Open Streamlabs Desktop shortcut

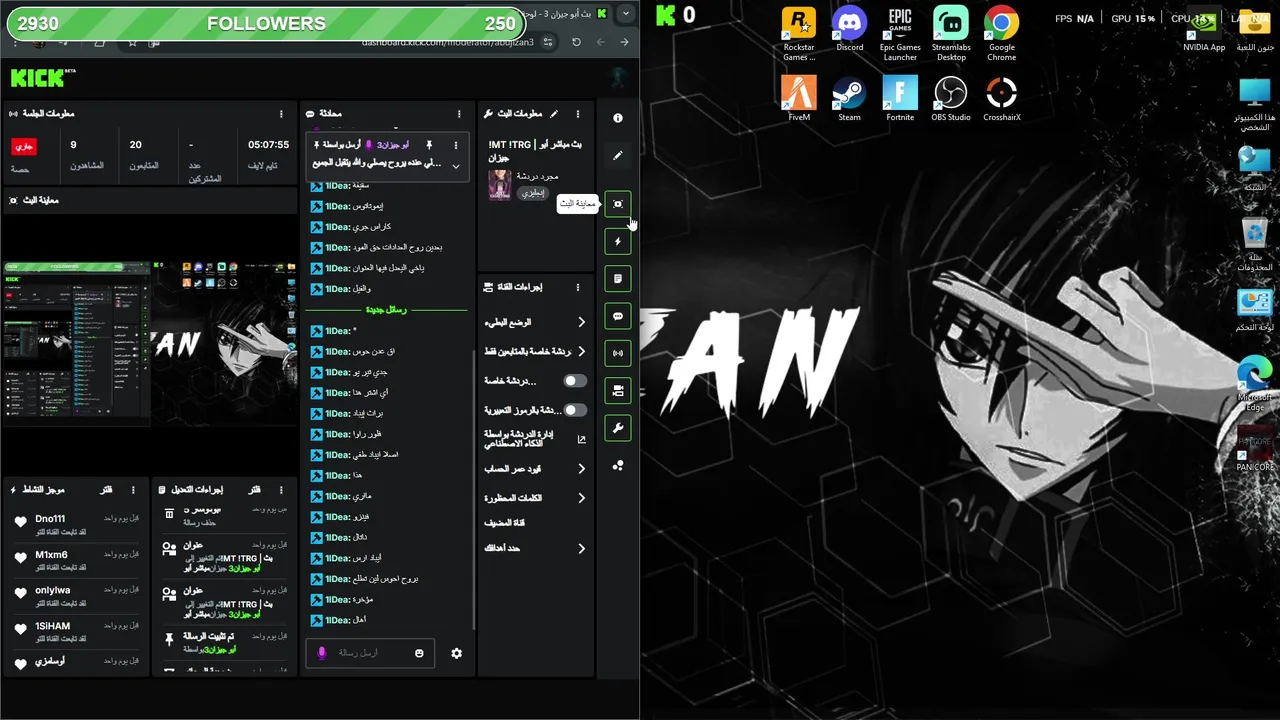951,33
